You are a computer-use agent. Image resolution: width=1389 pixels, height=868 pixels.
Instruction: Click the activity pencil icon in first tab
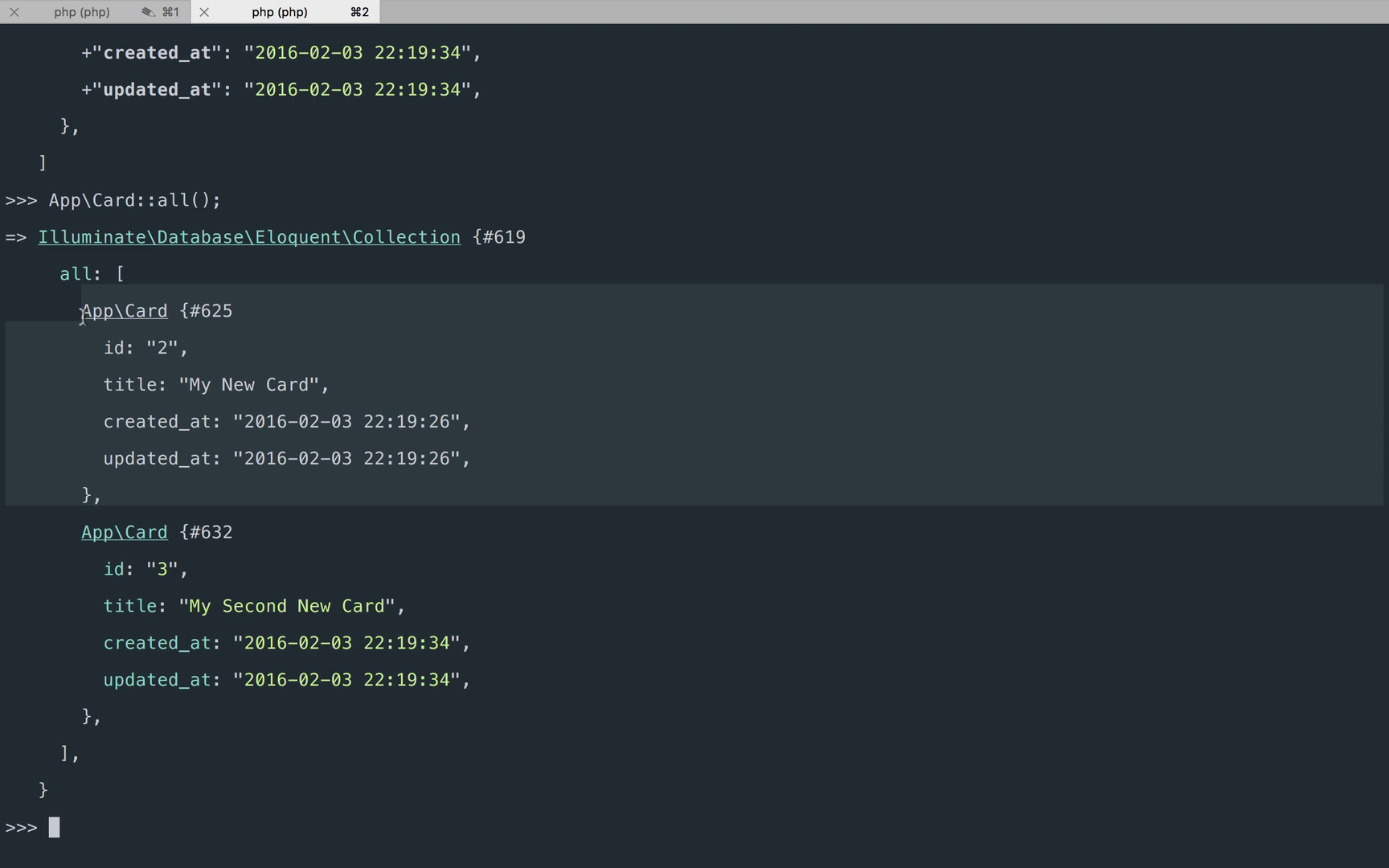tap(148, 12)
